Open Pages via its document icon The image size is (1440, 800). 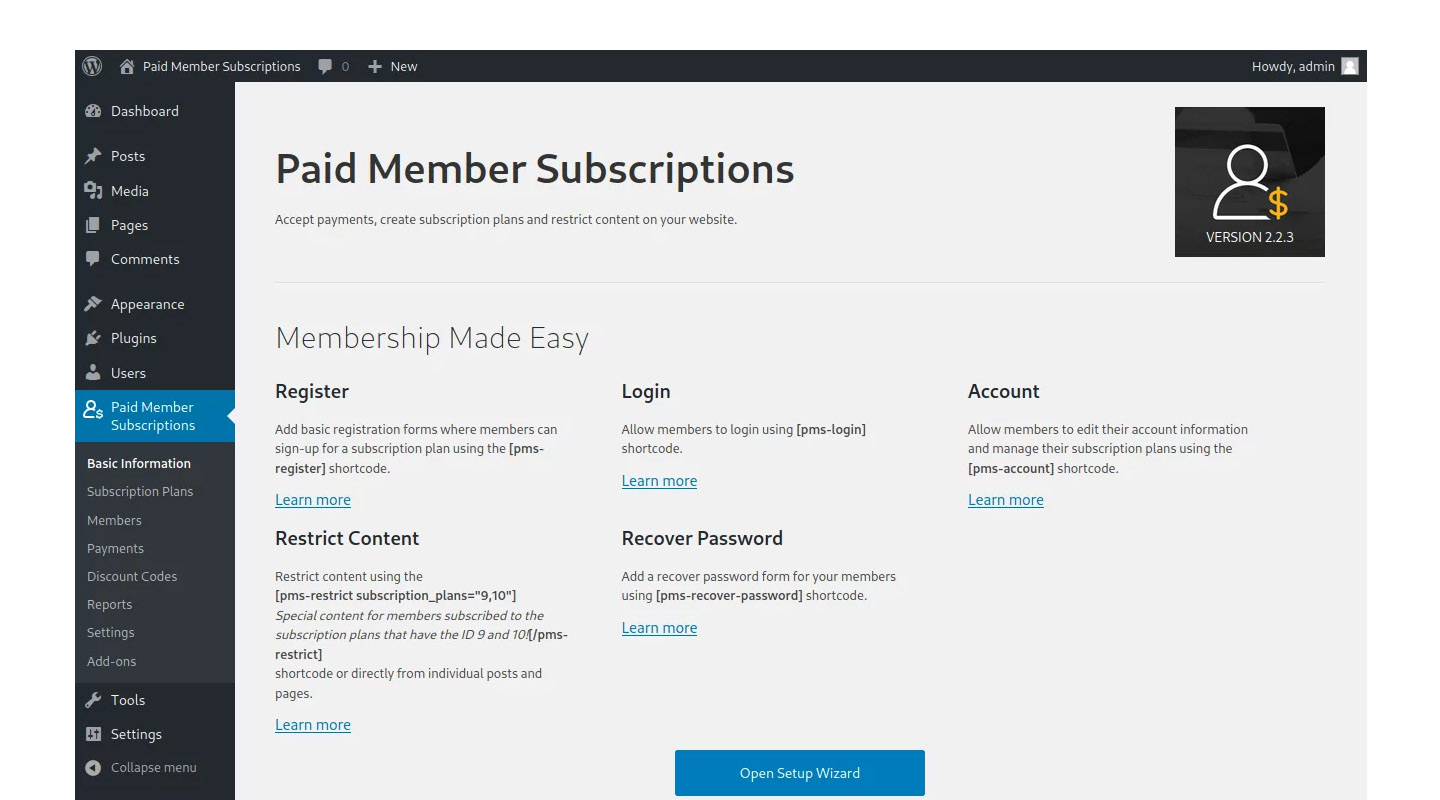pyautogui.click(x=94, y=225)
